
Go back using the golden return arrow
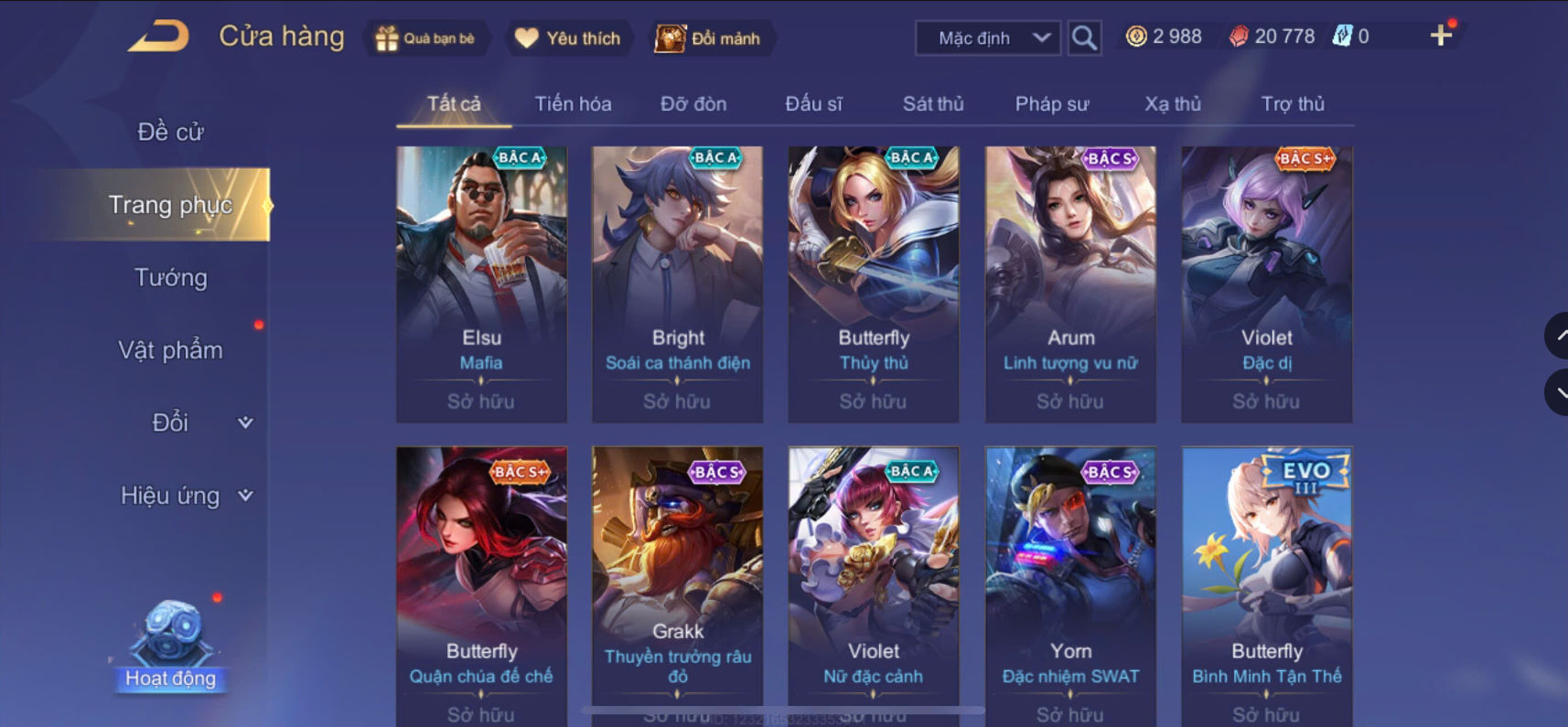[159, 37]
